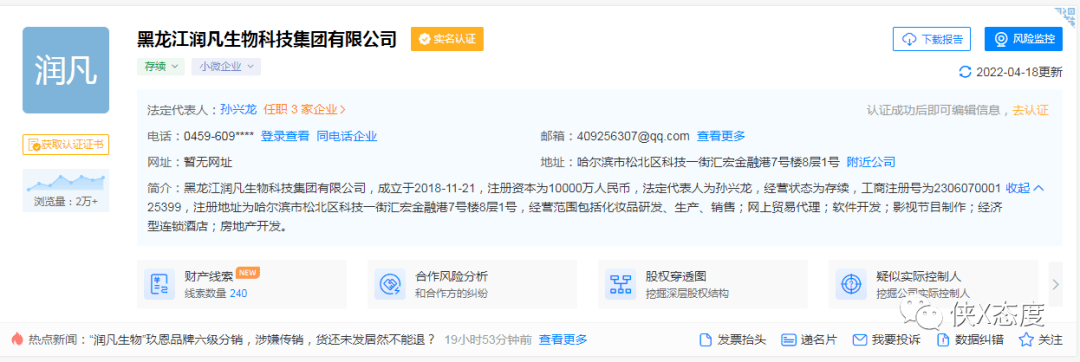Click 查看更多 next to email

721,136
